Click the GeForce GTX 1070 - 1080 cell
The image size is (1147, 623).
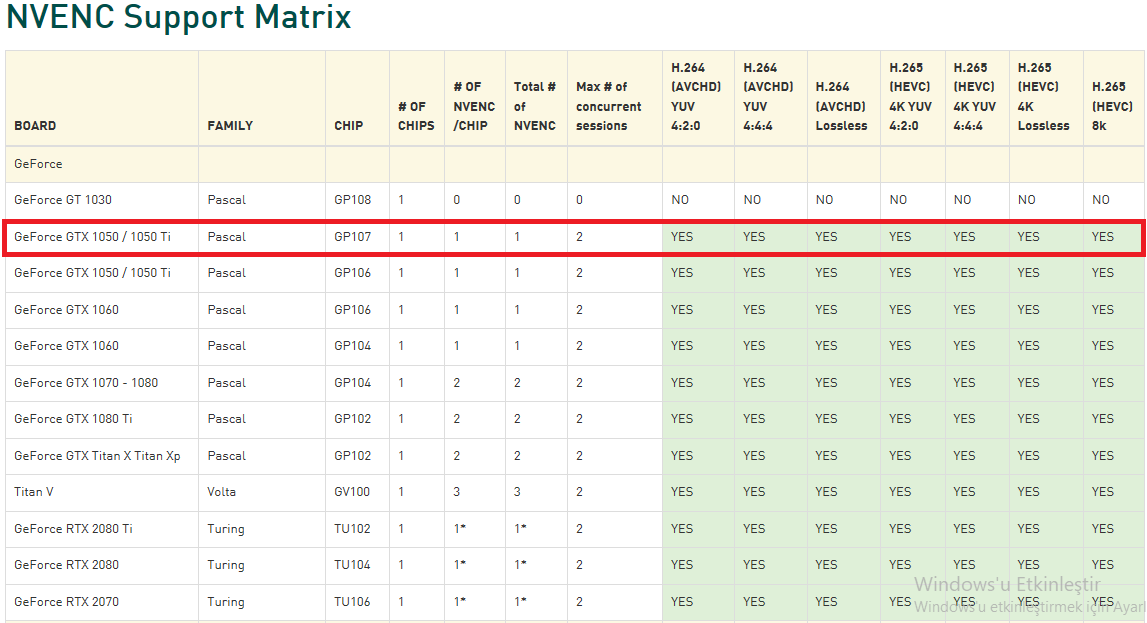(86, 382)
